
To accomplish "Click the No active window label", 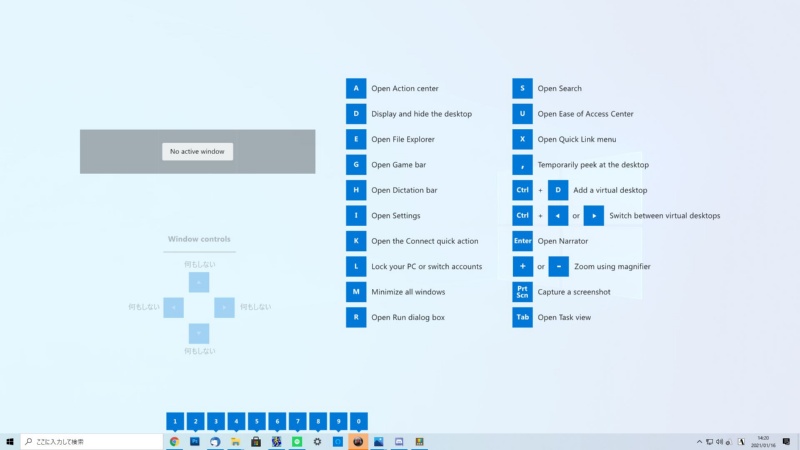I will (x=197, y=151).
